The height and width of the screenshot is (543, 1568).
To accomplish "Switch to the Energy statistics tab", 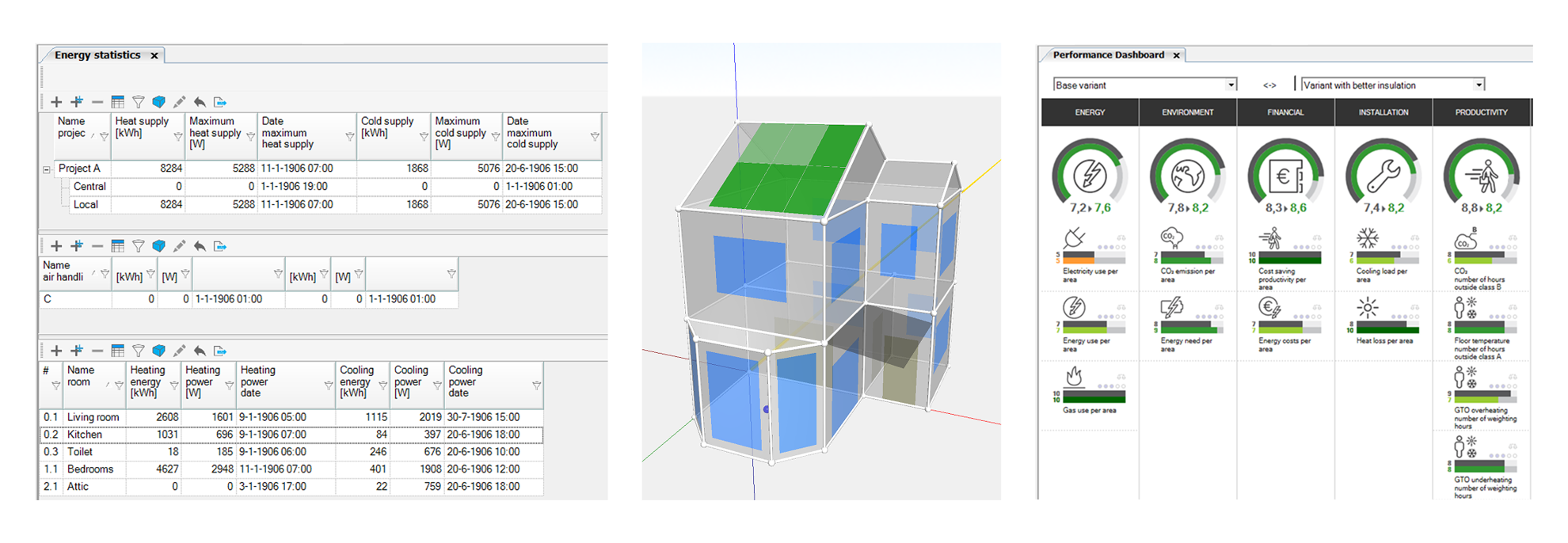I will pyautogui.click(x=97, y=55).
